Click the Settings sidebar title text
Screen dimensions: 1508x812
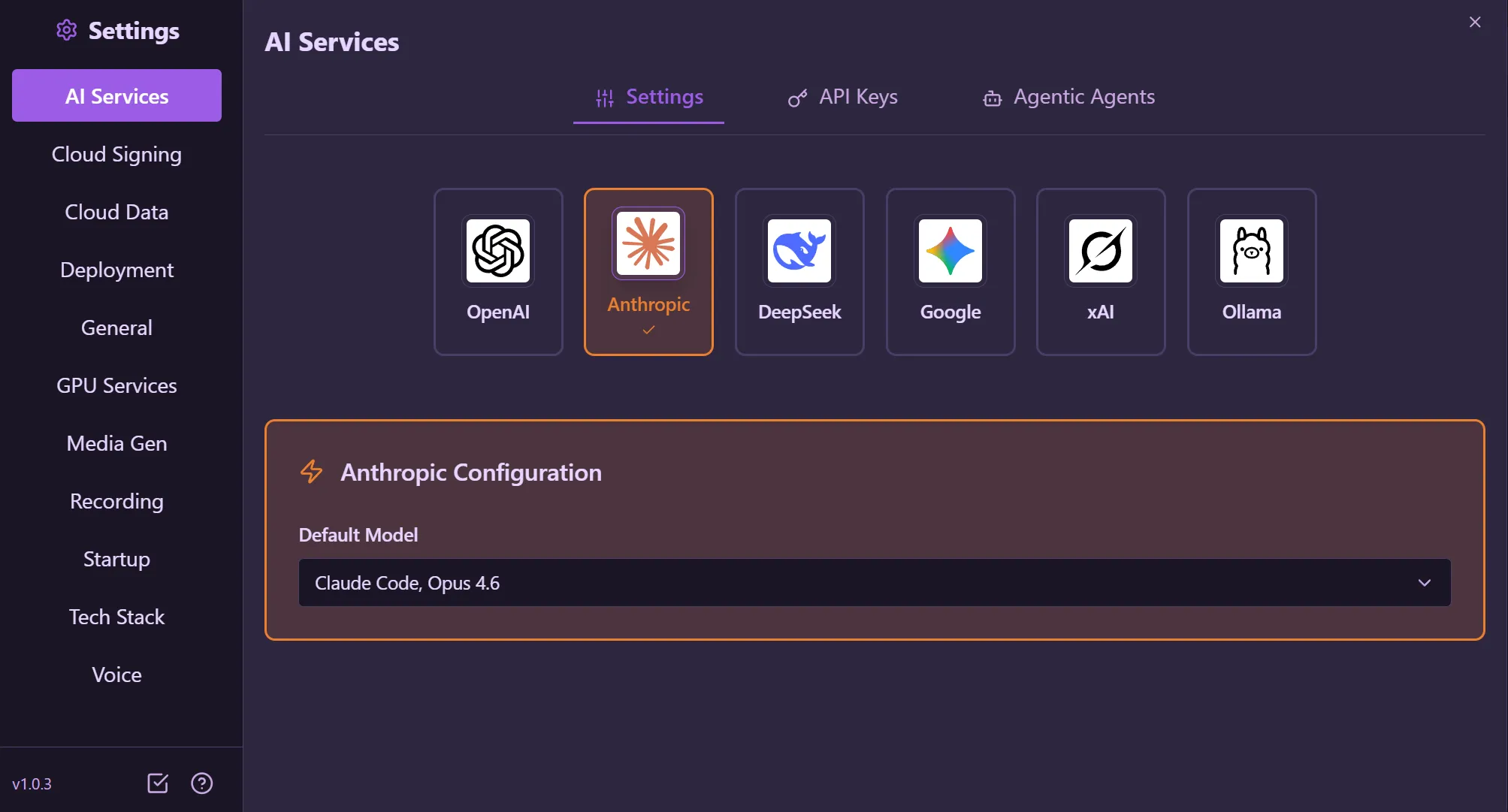[134, 30]
